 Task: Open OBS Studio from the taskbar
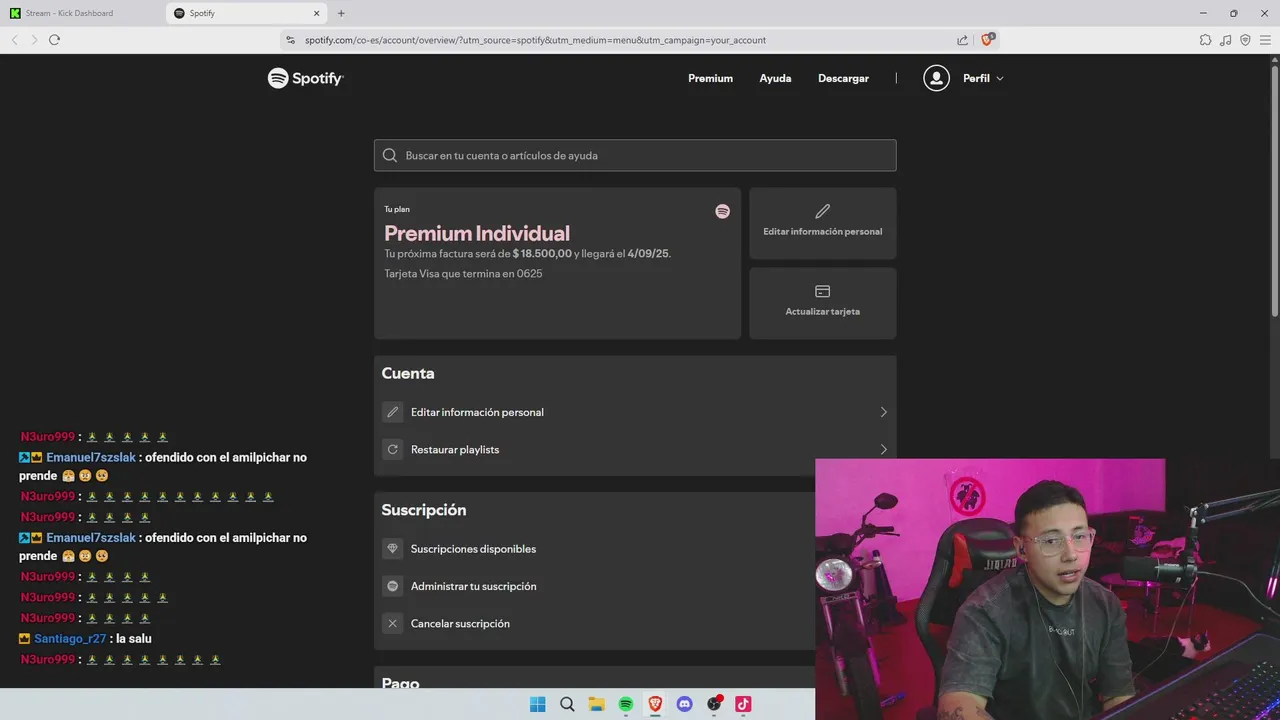click(714, 704)
